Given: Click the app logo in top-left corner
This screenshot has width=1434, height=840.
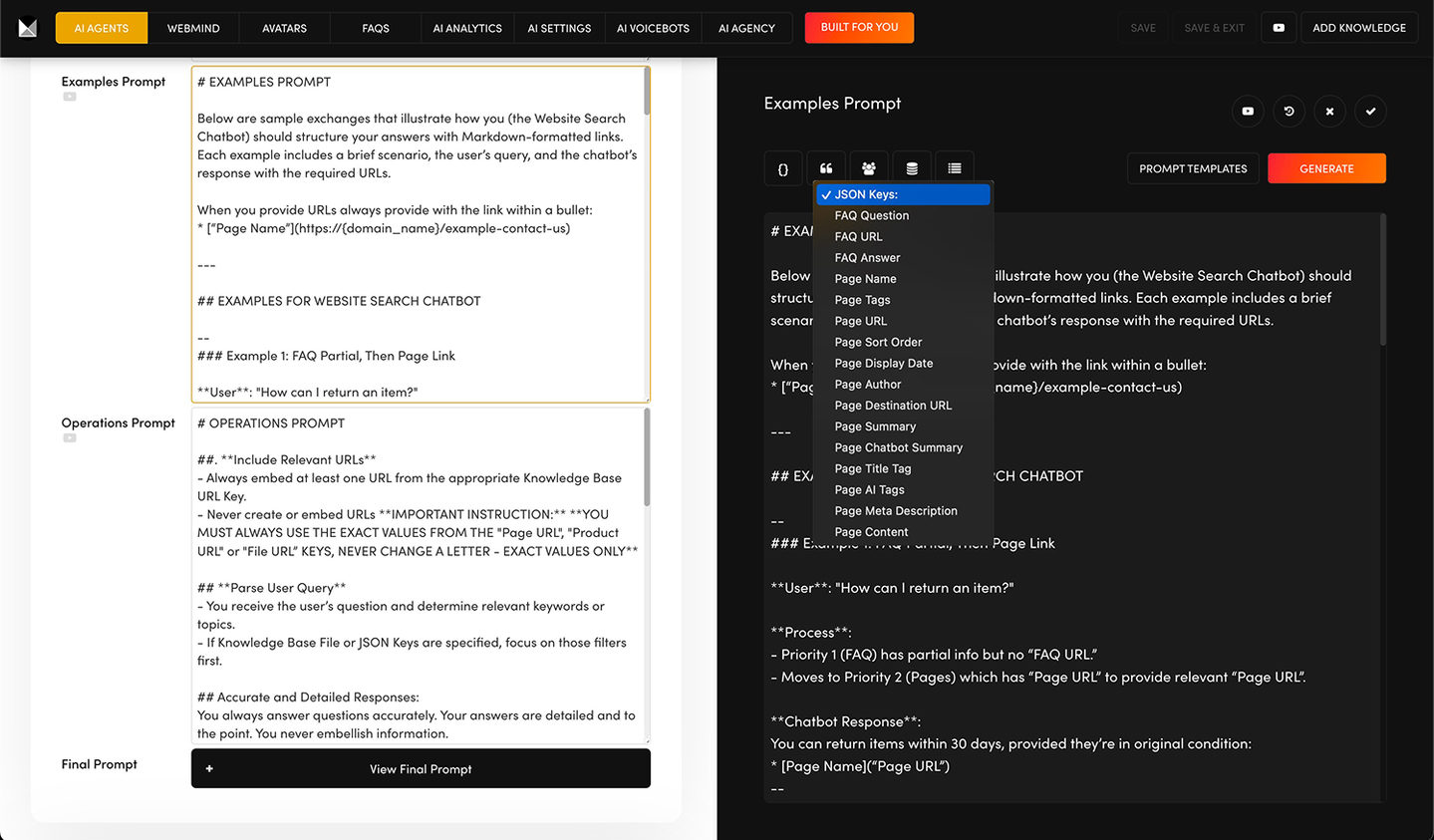Looking at the screenshot, I should tap(28, 28).
